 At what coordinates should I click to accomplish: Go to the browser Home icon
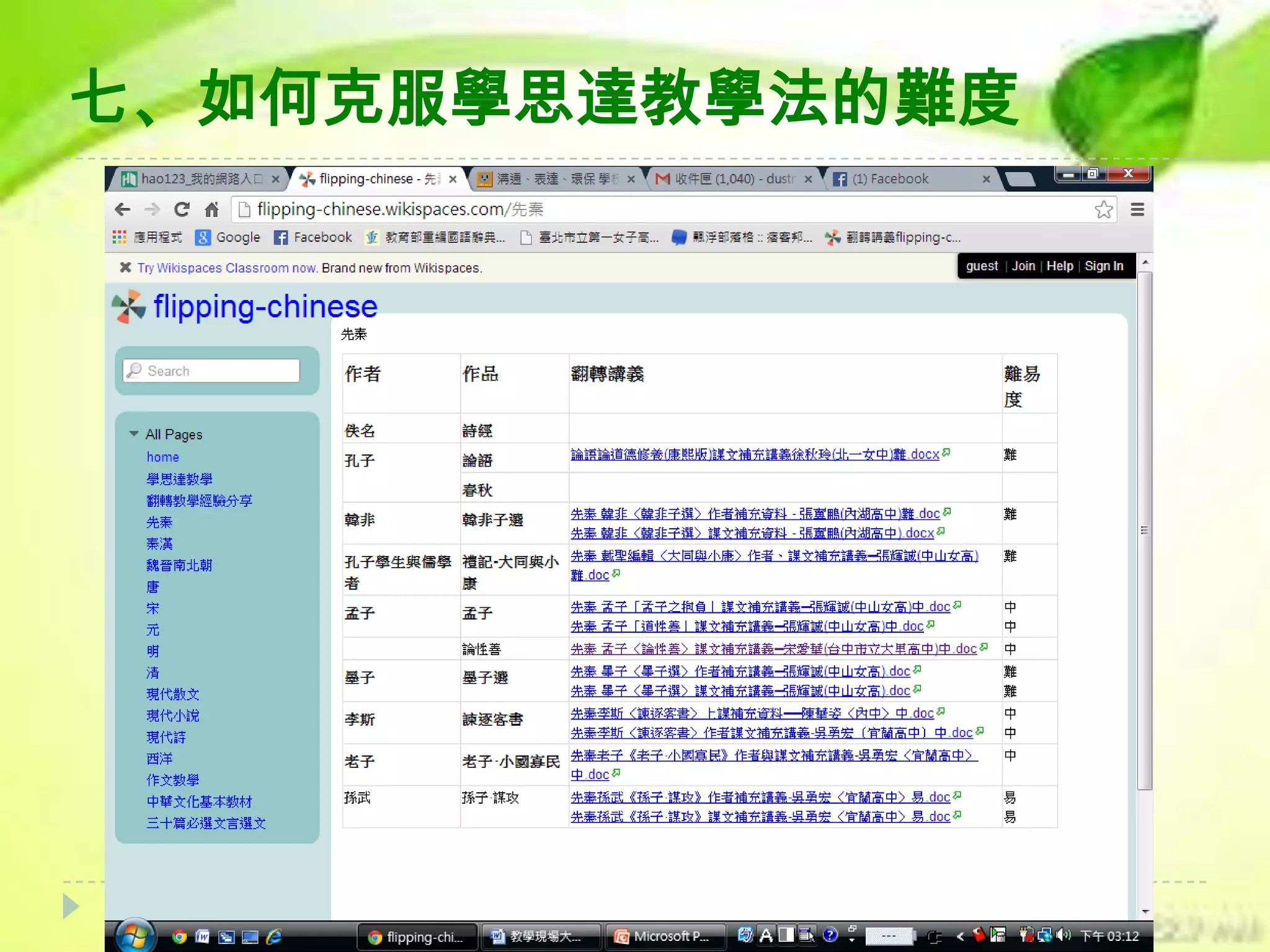[211, 209]
